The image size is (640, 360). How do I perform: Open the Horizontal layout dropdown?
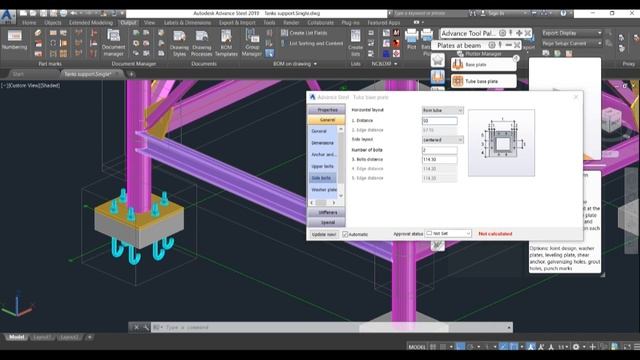(x=442, y=110)
